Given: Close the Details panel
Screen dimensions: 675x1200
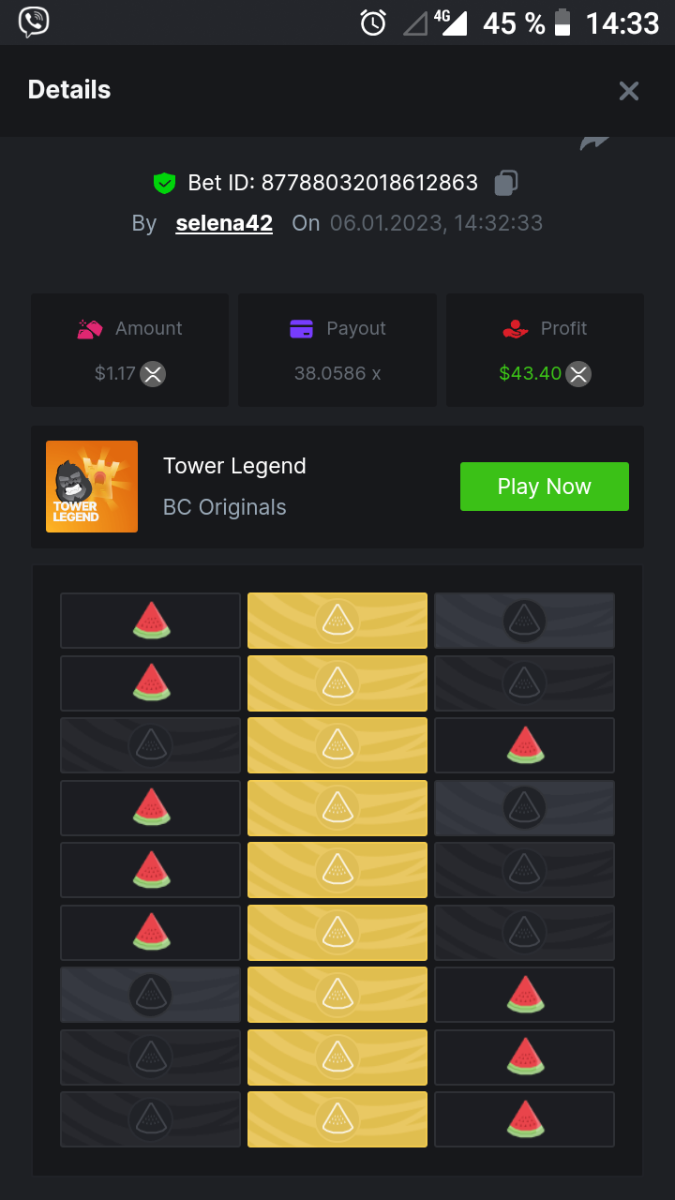Looking at the screenshot, I should [x=628, y=91].
